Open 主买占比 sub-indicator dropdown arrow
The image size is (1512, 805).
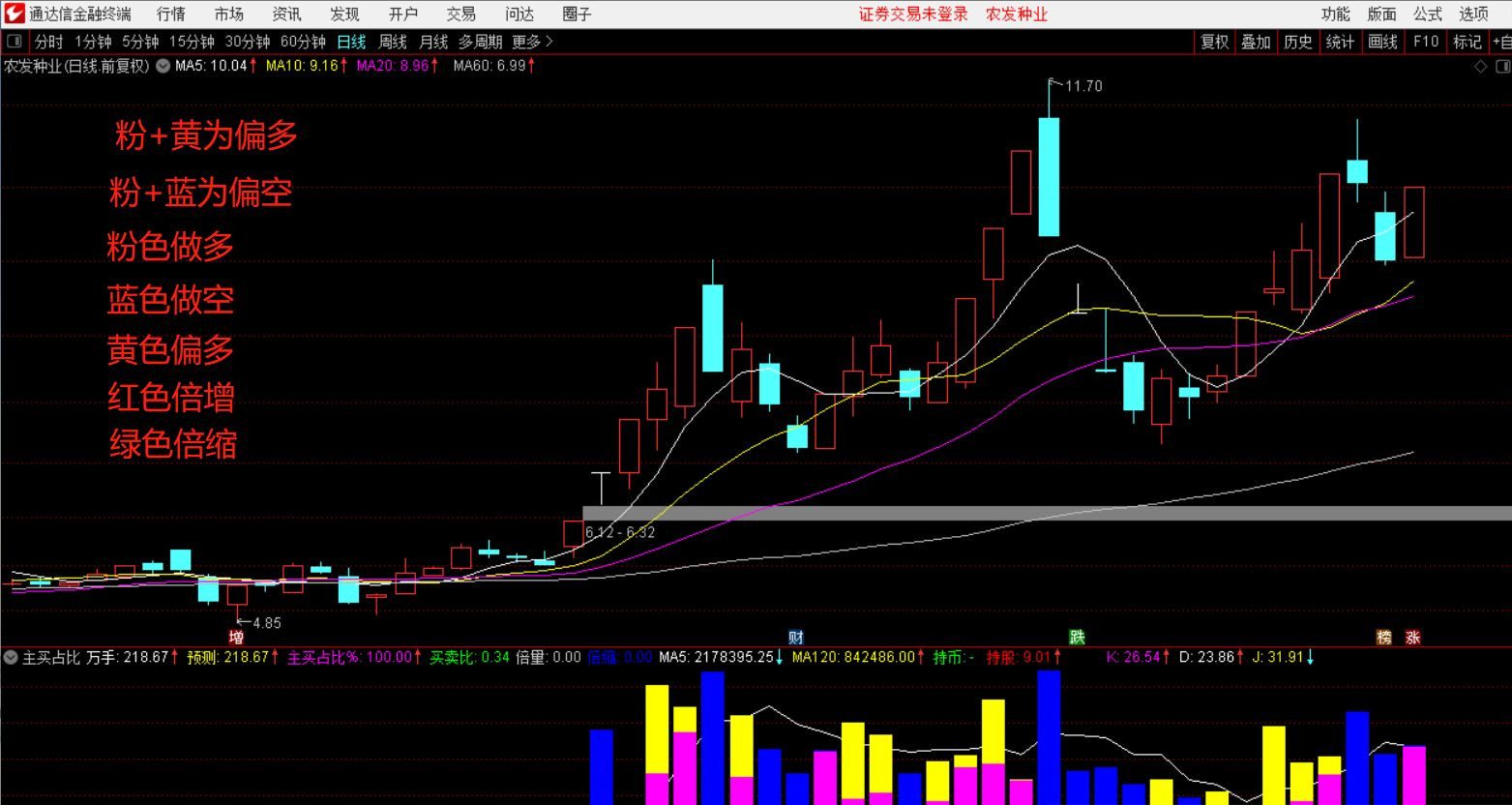click(11, 658)
